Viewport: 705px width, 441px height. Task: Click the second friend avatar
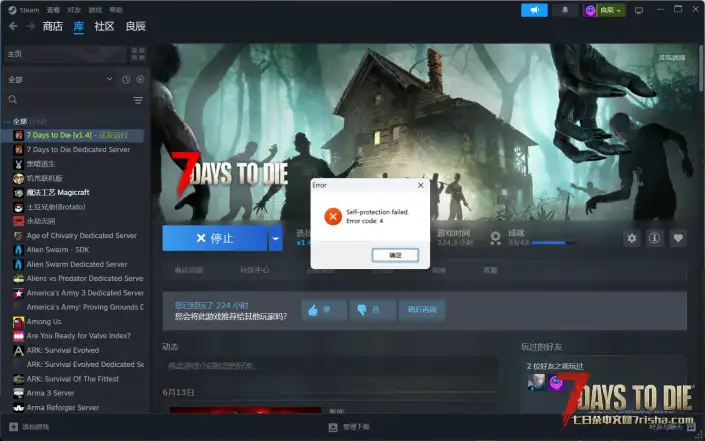[x=556, y=382]
